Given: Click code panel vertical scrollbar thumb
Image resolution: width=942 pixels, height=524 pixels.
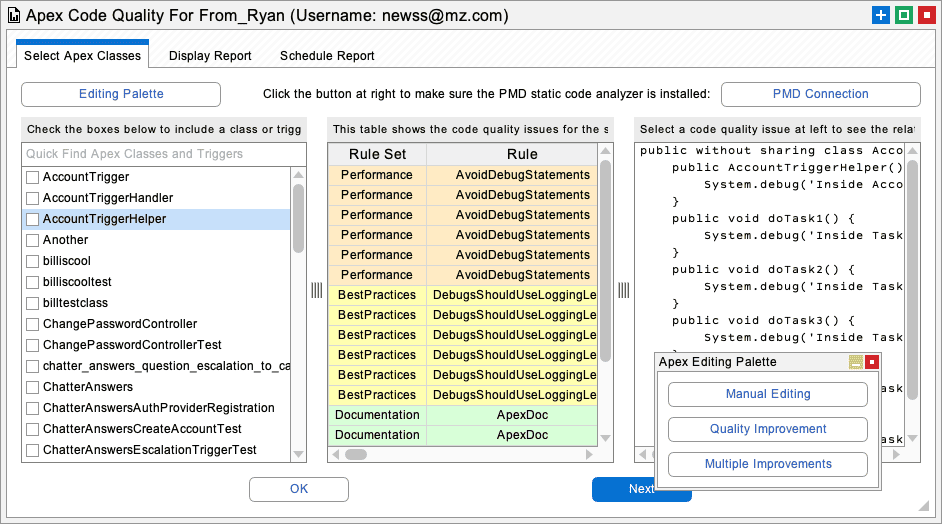Looking at the screenshot, I should pyautogui.click(x=913, y=280).
